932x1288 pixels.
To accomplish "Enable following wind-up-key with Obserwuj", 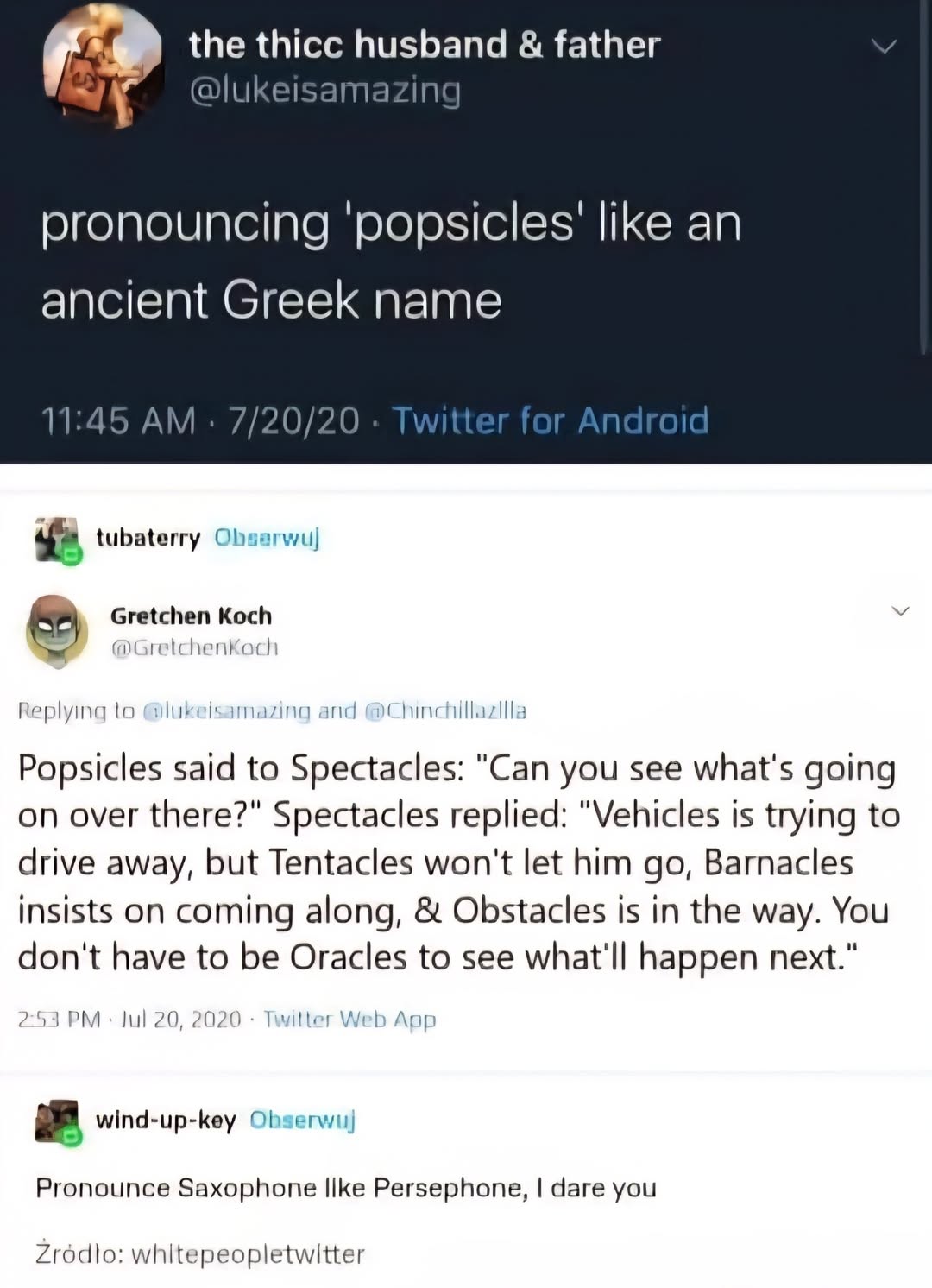I will pyautogui.click(x=303, y=1121).
